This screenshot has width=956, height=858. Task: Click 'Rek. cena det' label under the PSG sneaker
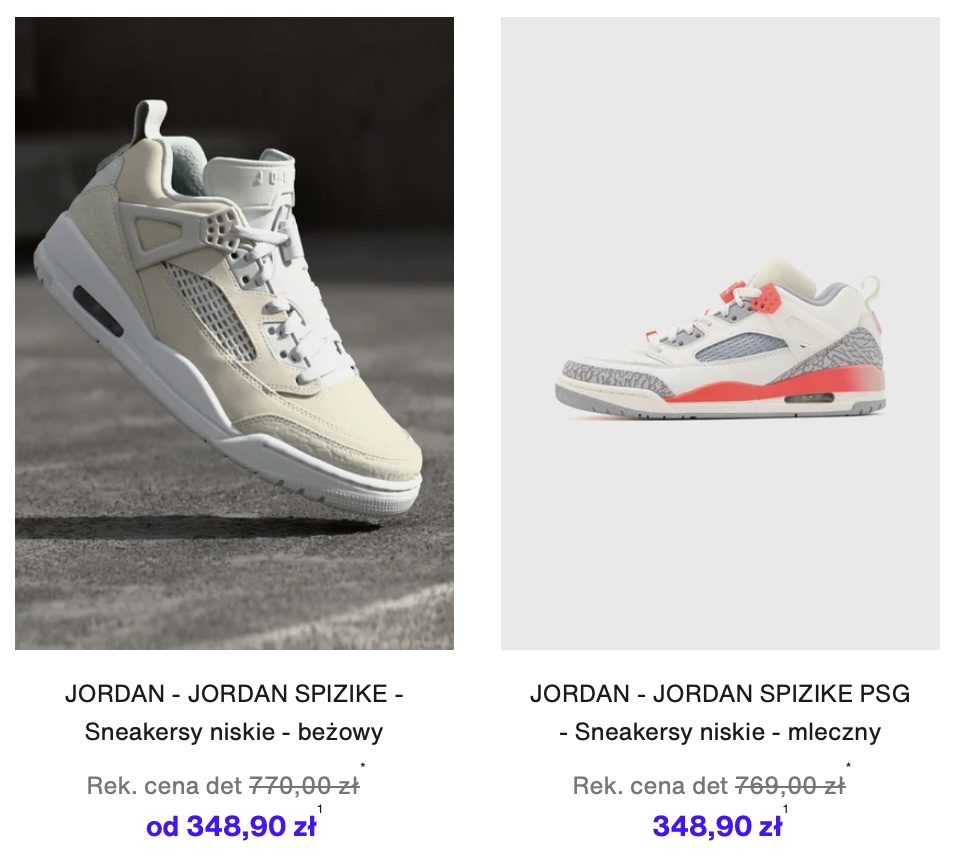[651, 786]
